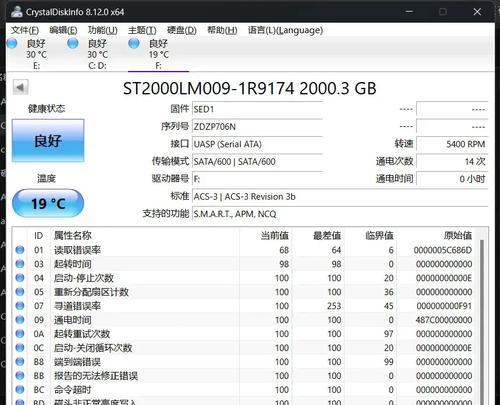Click the blue status orb for drive C: D:
This screenshot has width=500, height=405.
point(73,43)
